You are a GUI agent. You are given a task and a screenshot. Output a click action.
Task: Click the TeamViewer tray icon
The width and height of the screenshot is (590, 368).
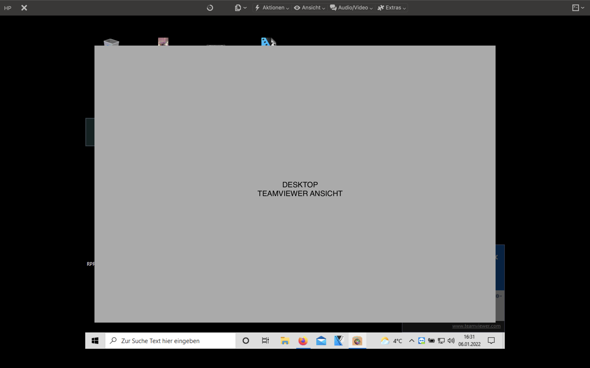421,341
